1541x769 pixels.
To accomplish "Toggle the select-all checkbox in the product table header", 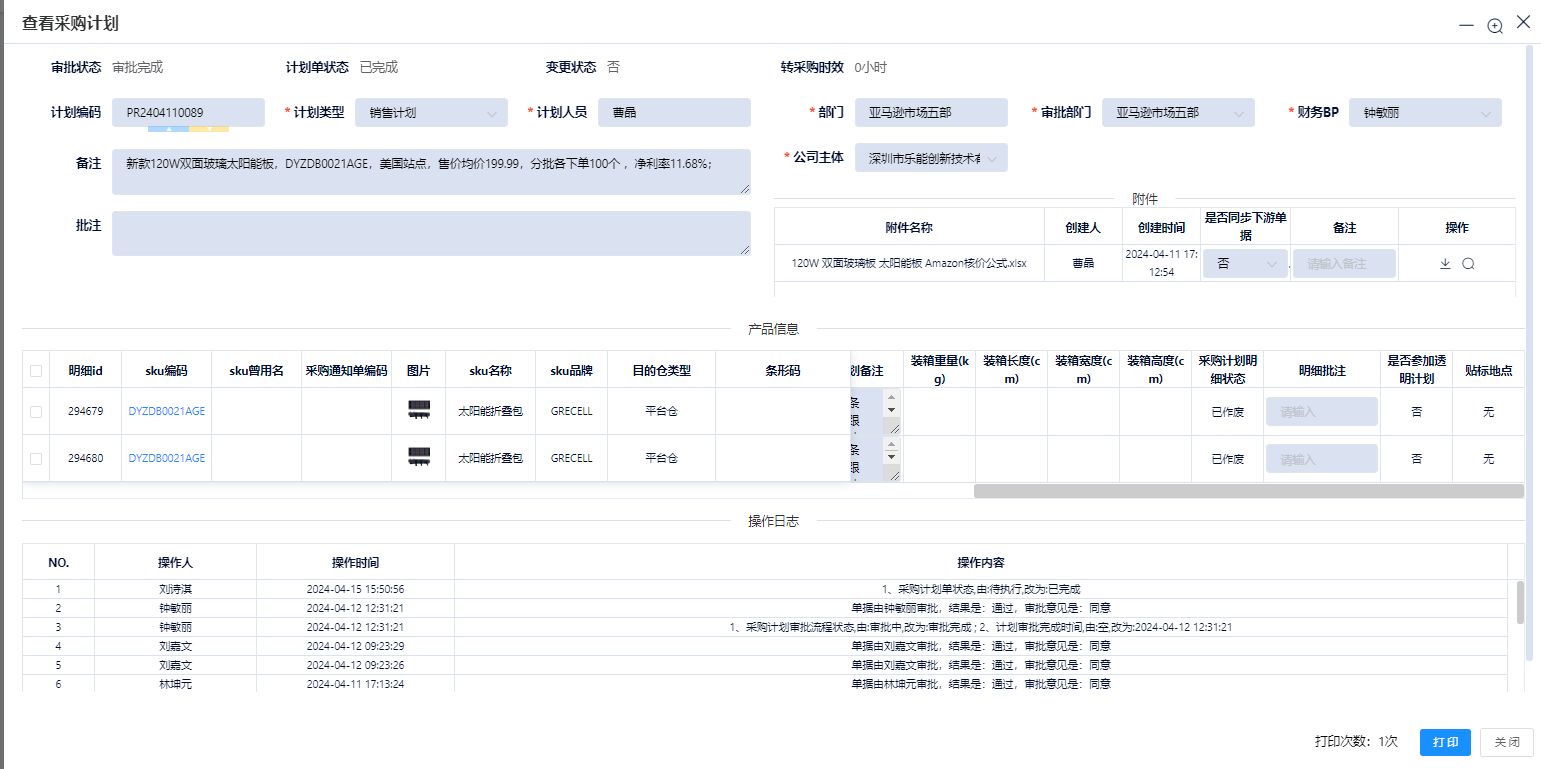I will tap(35, 369).
